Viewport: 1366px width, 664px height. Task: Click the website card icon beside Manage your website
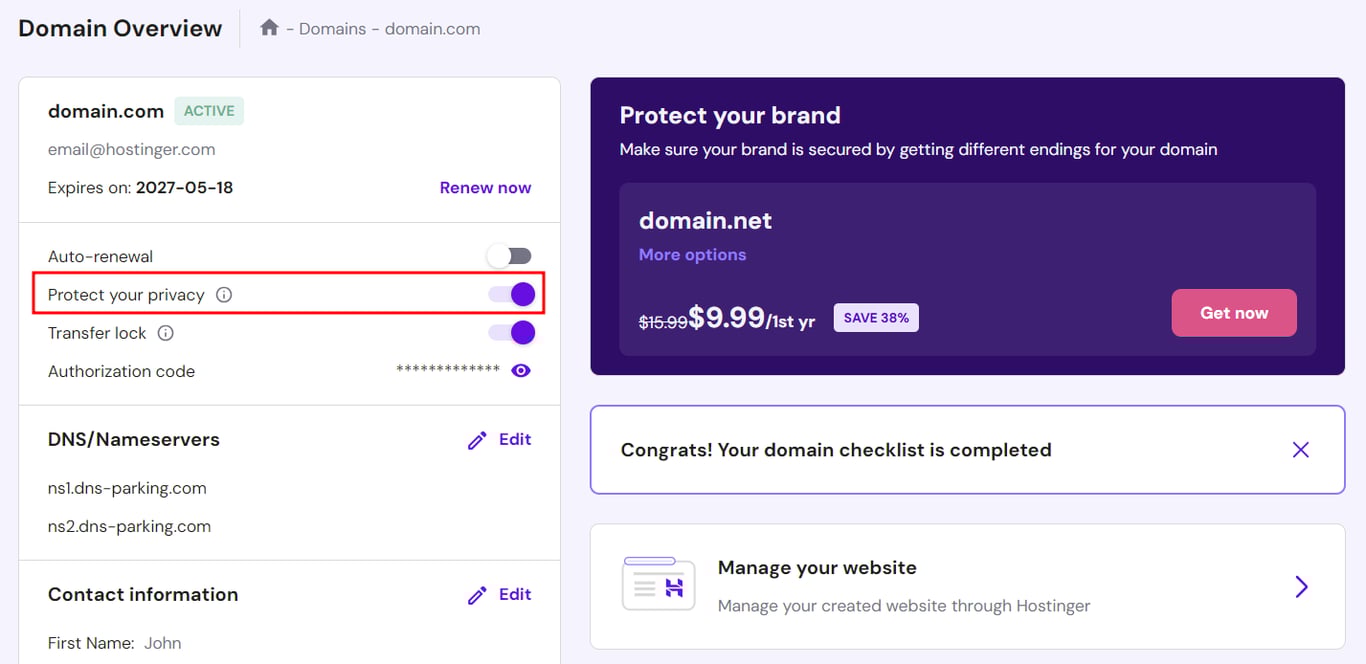click(x=657, y=584)
